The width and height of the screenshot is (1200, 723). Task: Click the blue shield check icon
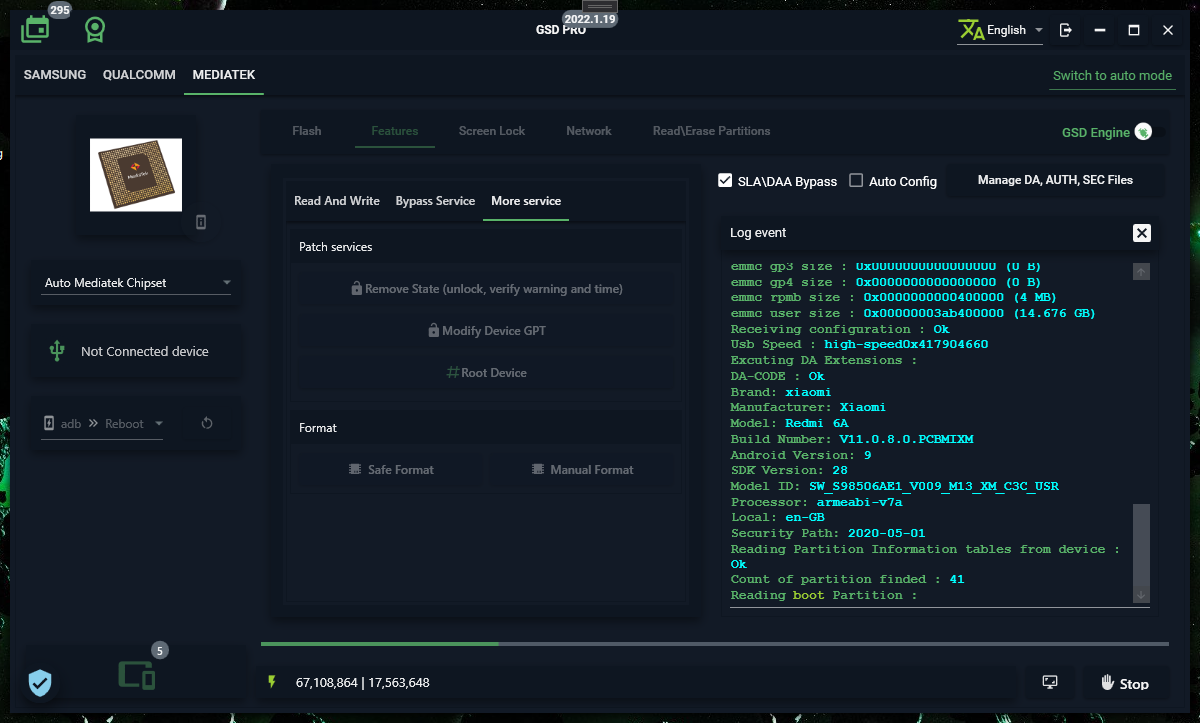[40, 683]
